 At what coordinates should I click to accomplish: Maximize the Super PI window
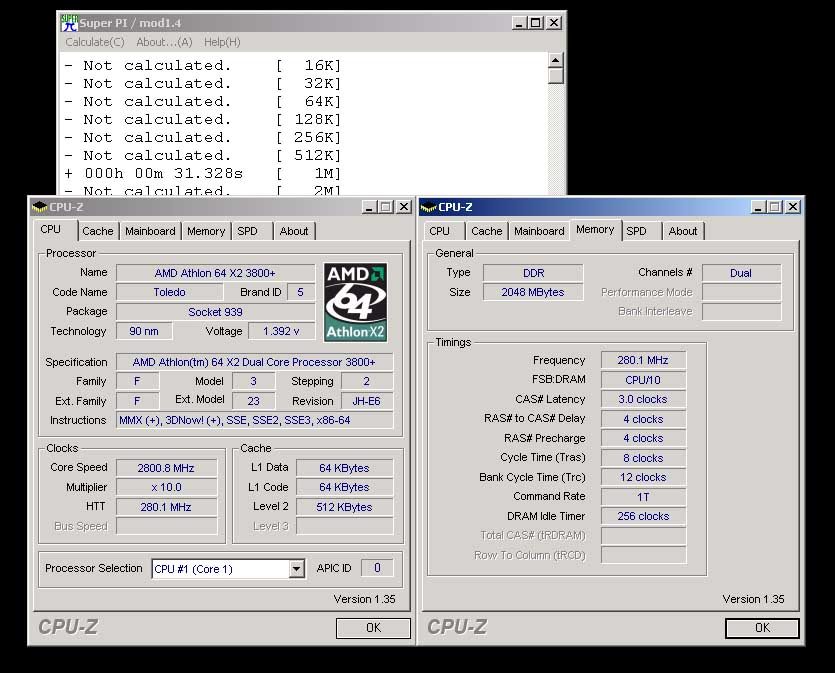[536, 23]
